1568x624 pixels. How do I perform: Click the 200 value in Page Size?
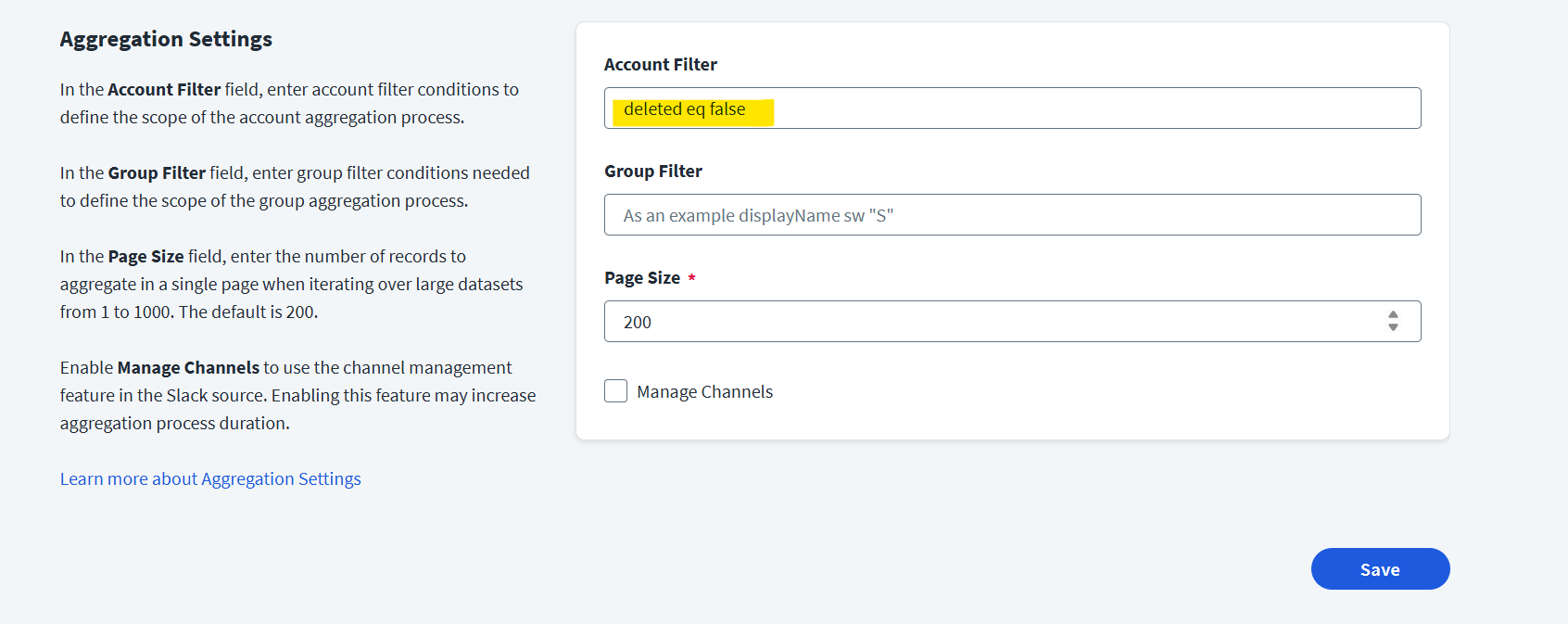[x=638, y=323]
